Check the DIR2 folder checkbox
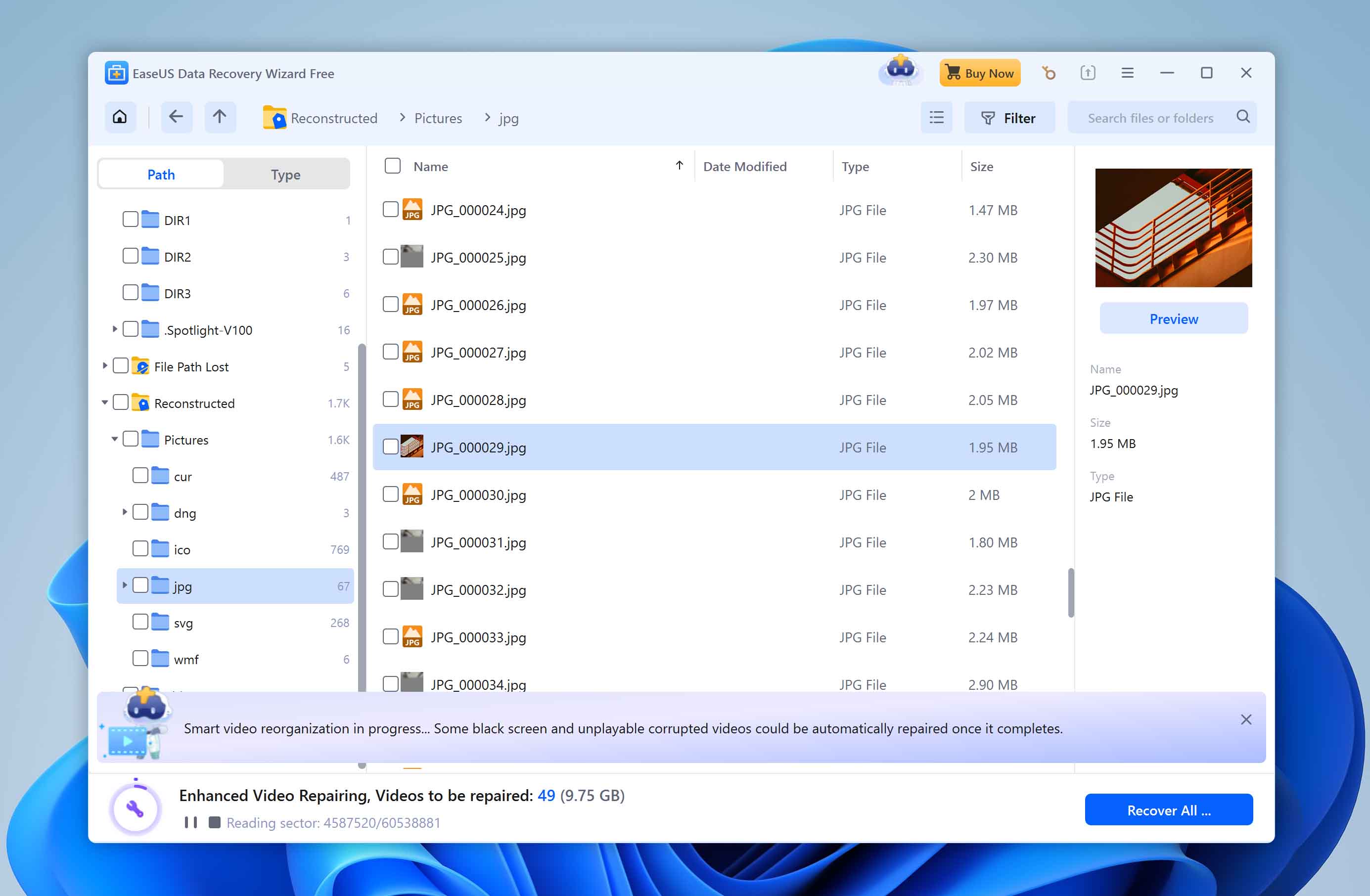Screen dimensions: 1370x896 click(x=131, y=256)
